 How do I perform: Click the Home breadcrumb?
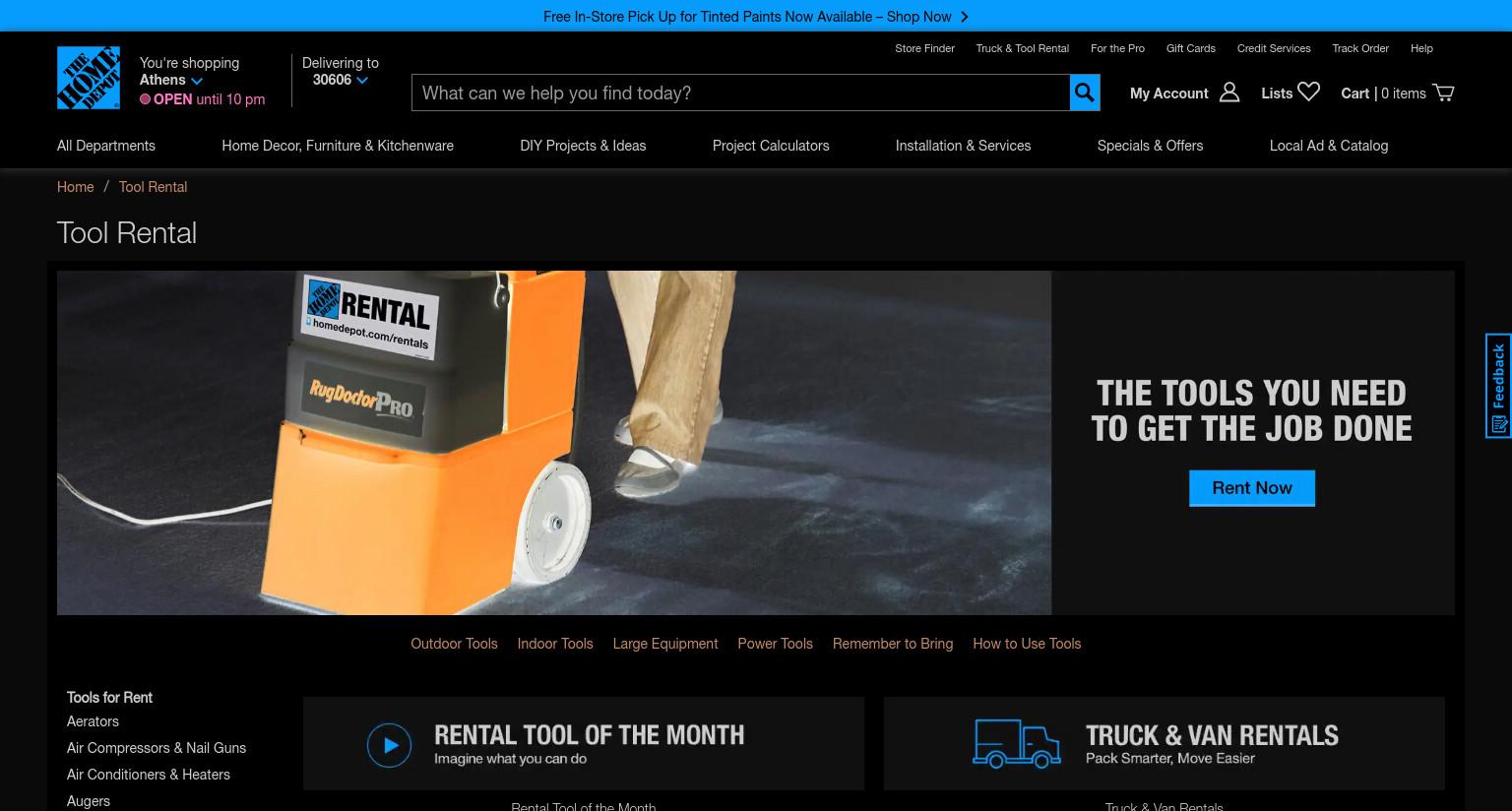pos(76,187)
